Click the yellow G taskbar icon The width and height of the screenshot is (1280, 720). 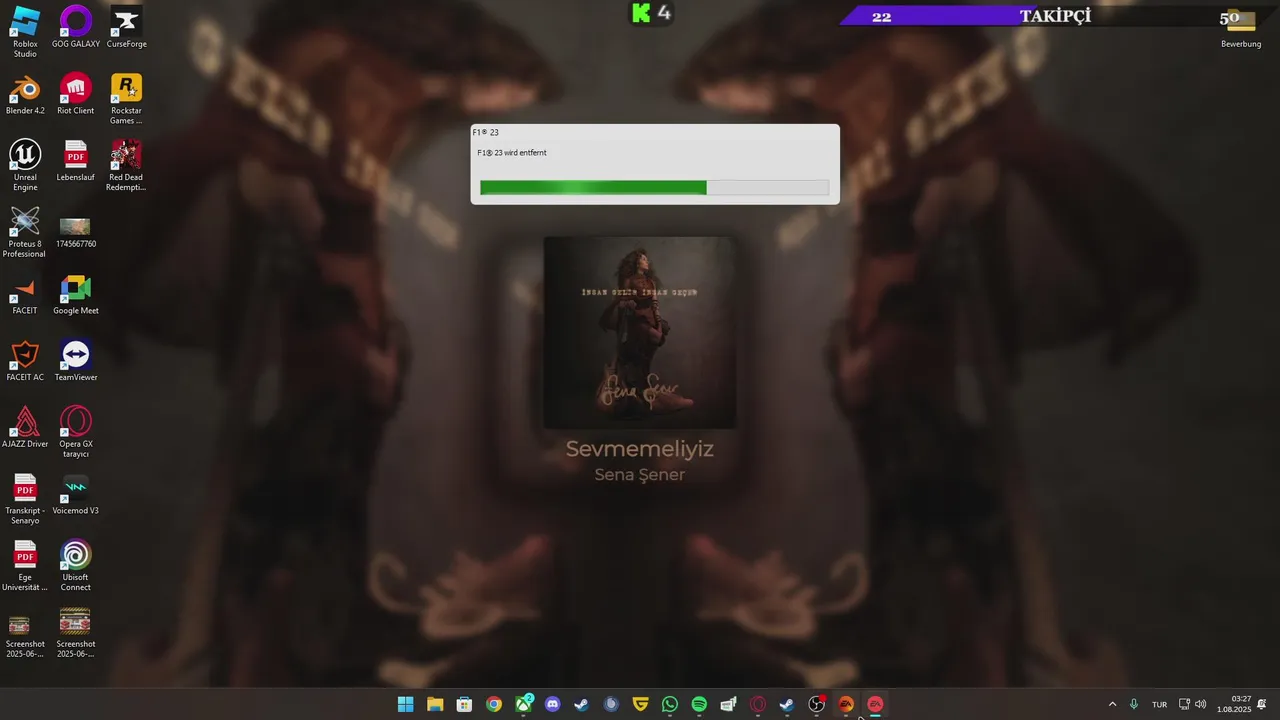click(640, 704)
